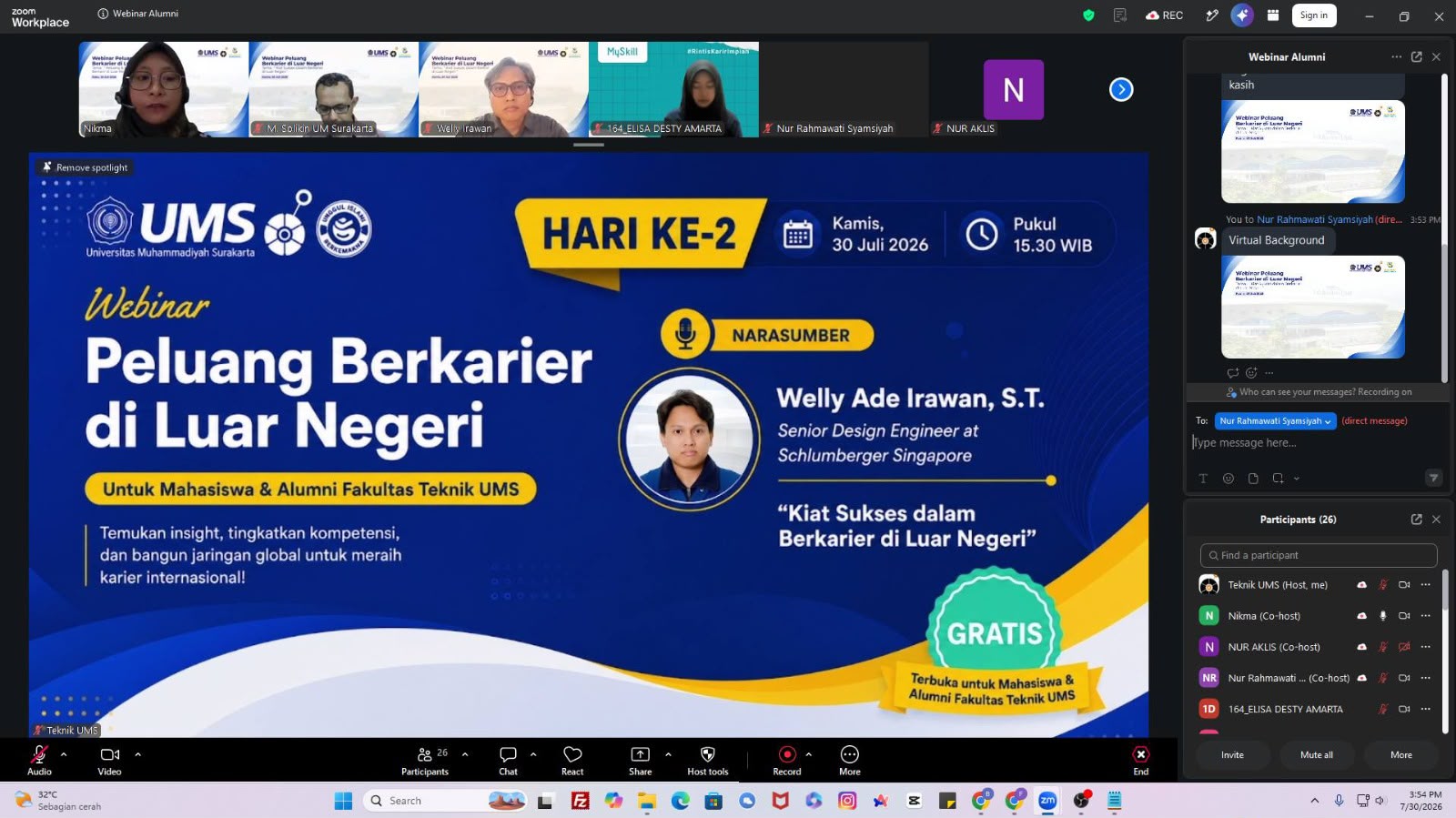This screenshot has width=1456, height=818.
Task: Expand chat options arrow
Action: (x=533, y=754)
